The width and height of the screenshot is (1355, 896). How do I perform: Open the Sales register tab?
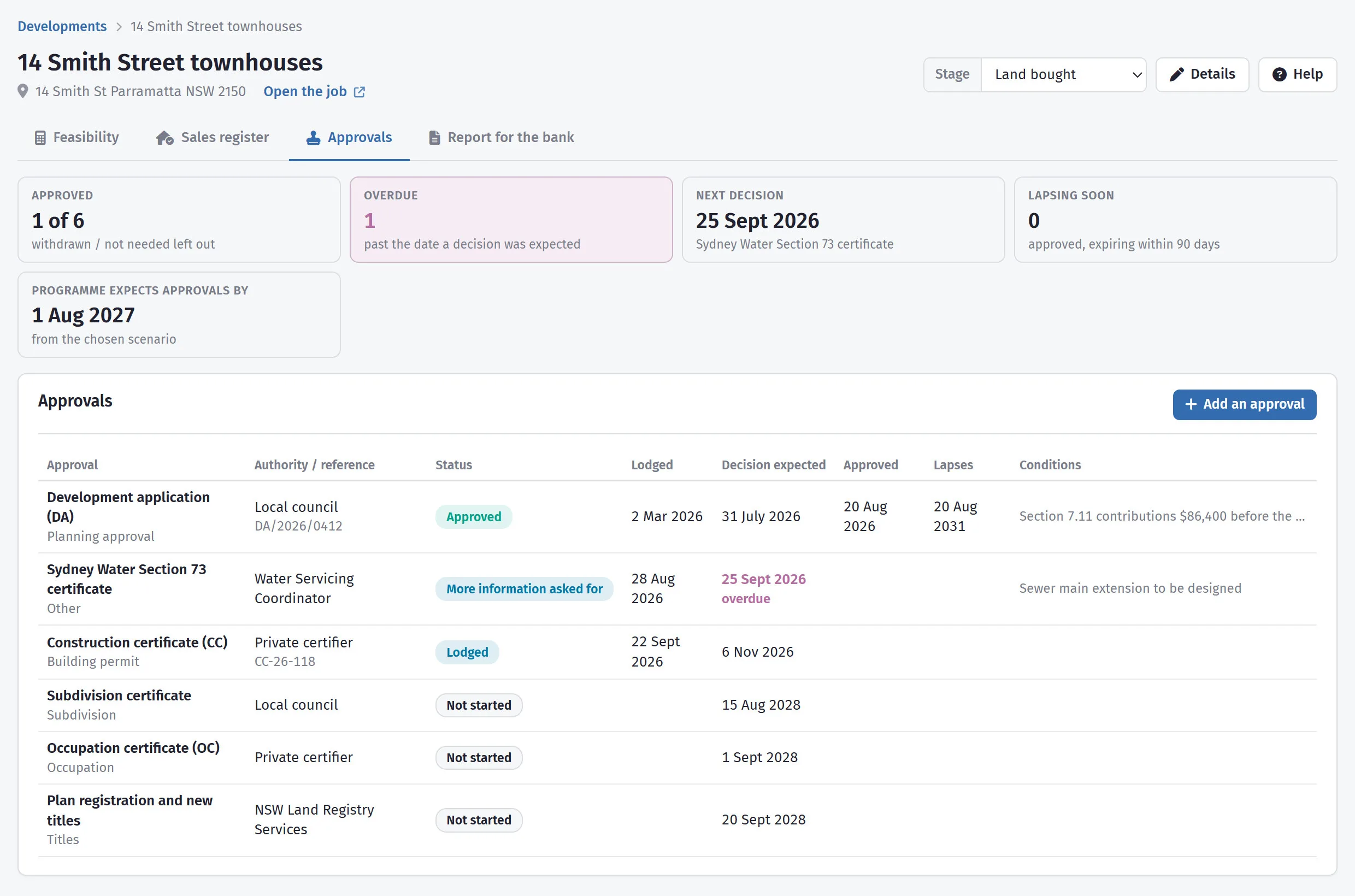point(213,138)
